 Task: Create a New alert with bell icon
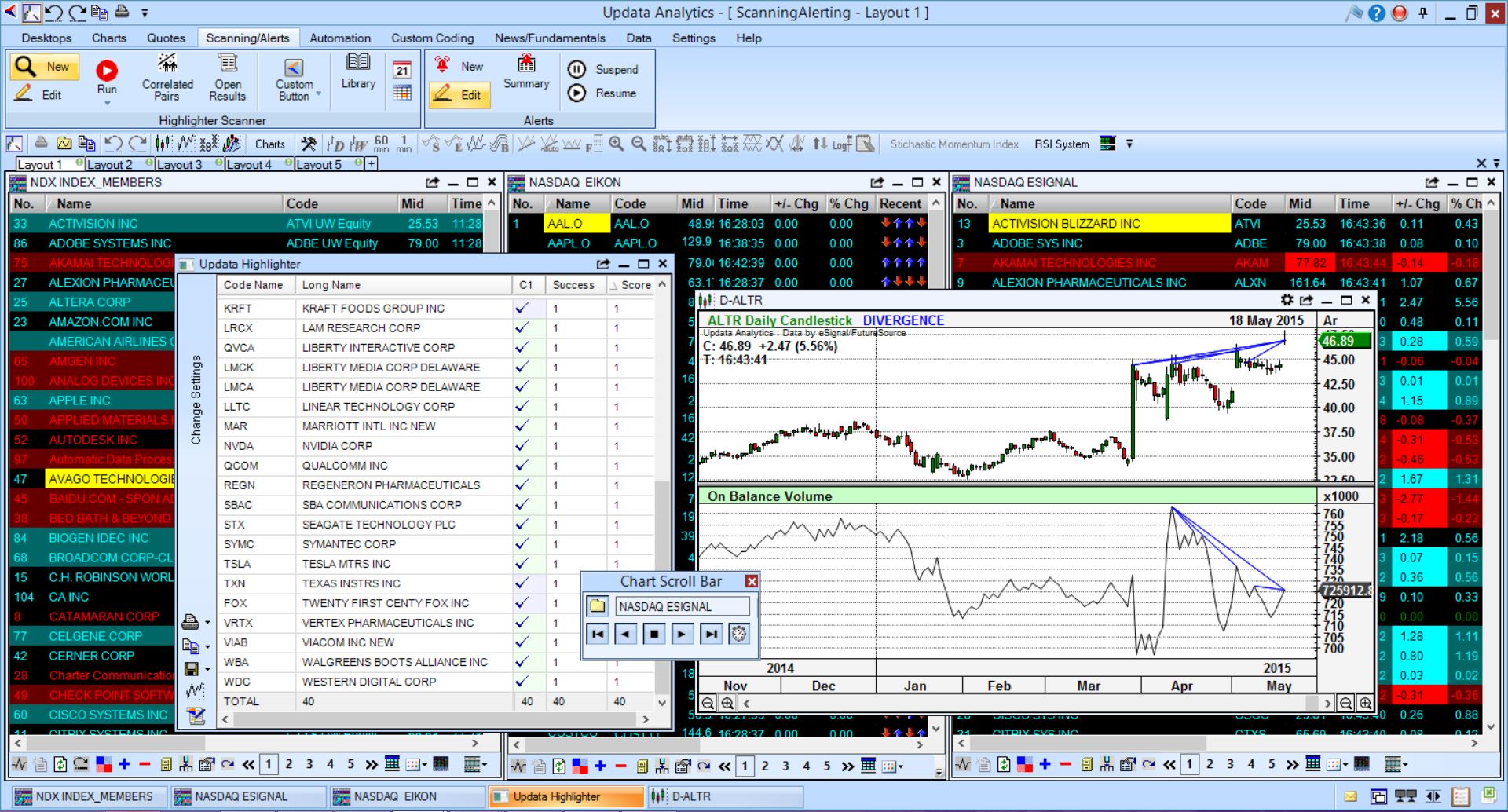[x=459, y=67]
